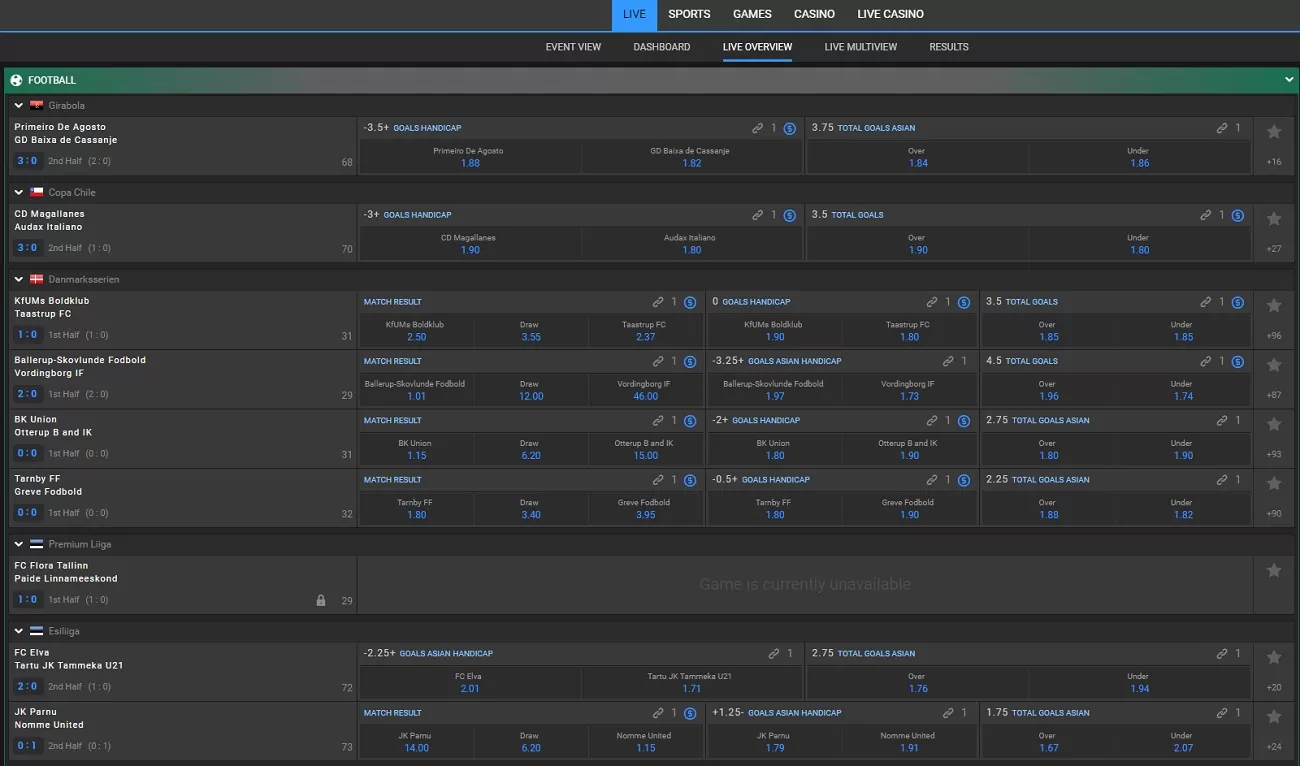Favorite the JK Parnu vs Nomme United match
Viewport: 1300px width, 766px height.
pos(1273,717)
